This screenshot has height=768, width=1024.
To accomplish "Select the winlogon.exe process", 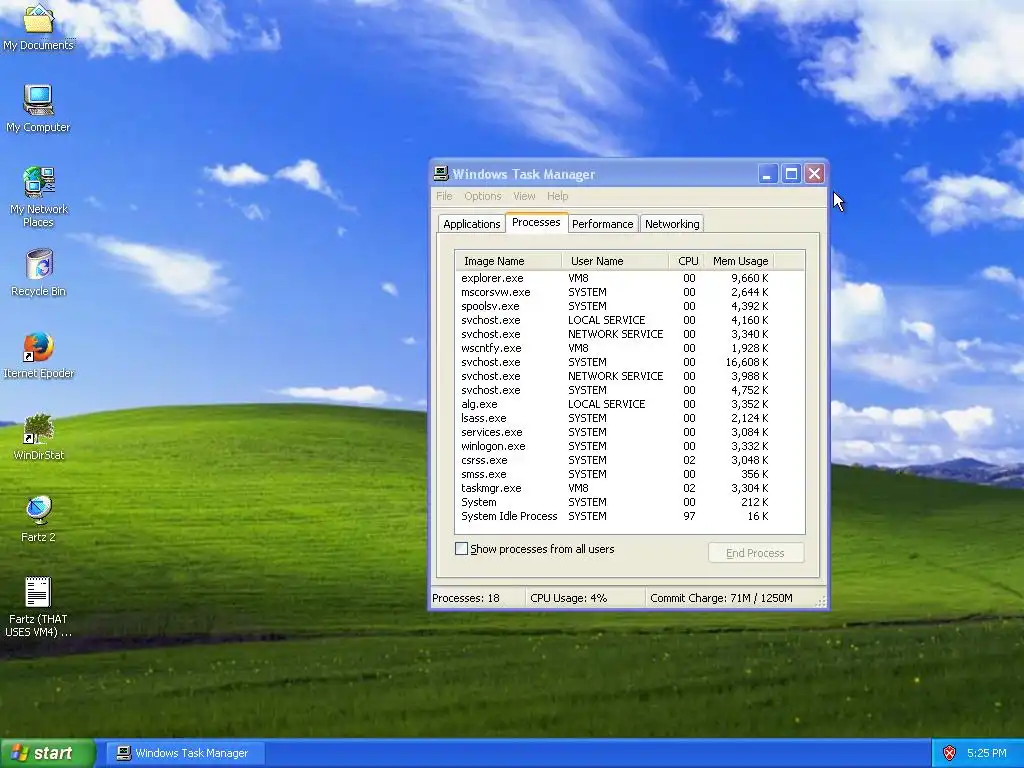I will point(630,446).
